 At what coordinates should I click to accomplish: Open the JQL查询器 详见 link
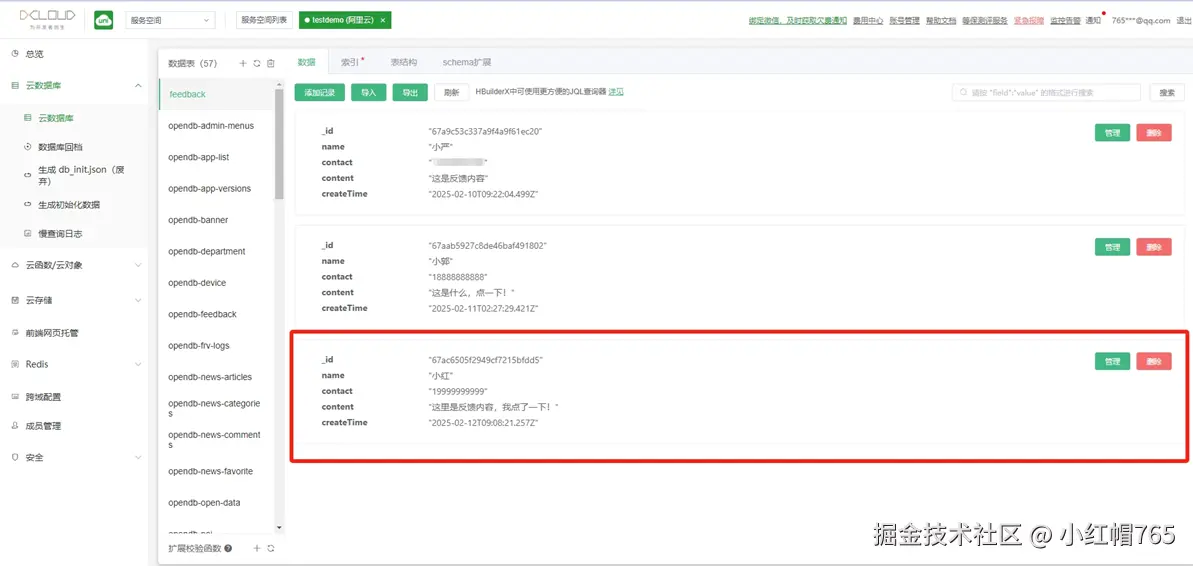coord(616,92)
